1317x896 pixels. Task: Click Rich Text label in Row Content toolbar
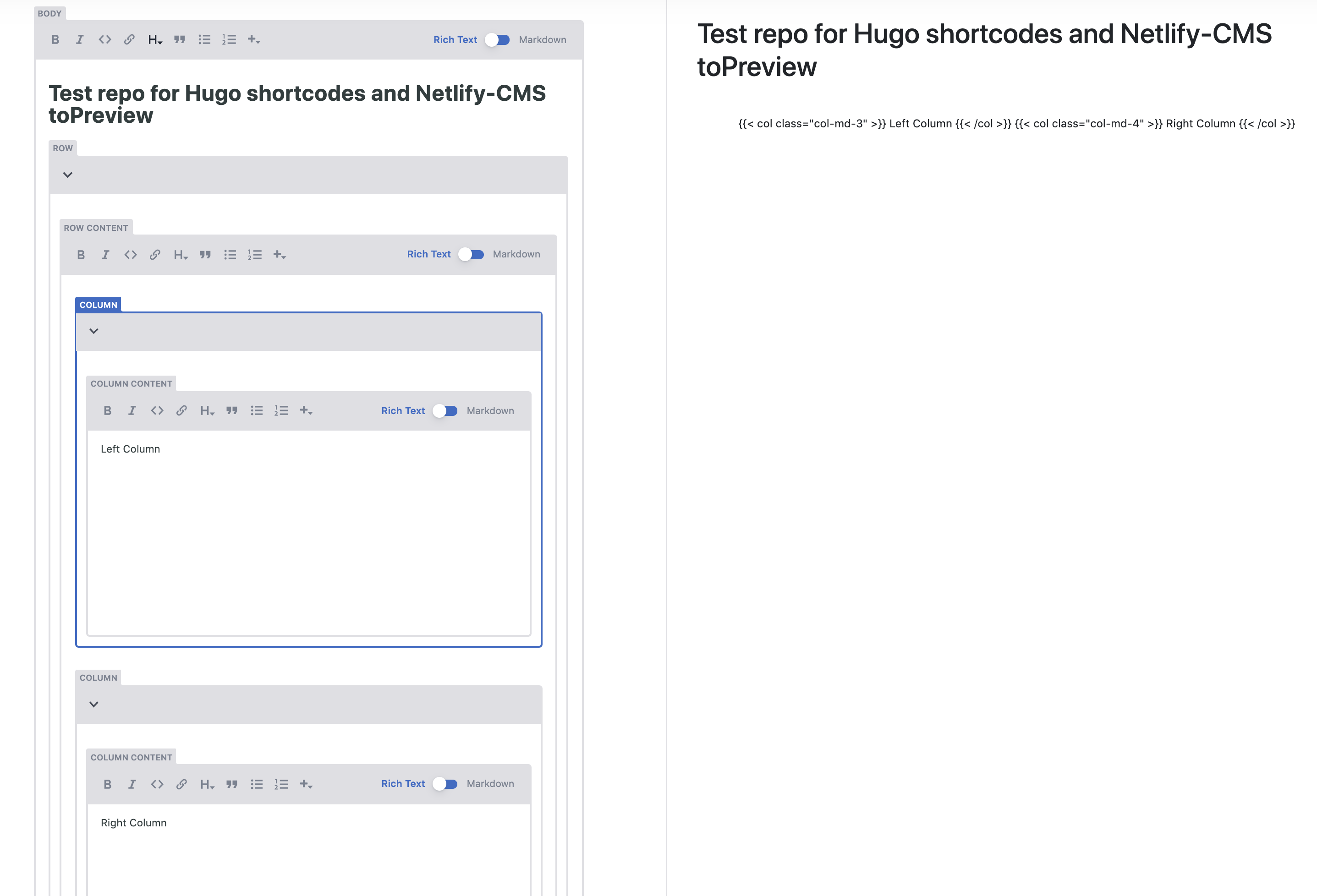pos(428,254)
